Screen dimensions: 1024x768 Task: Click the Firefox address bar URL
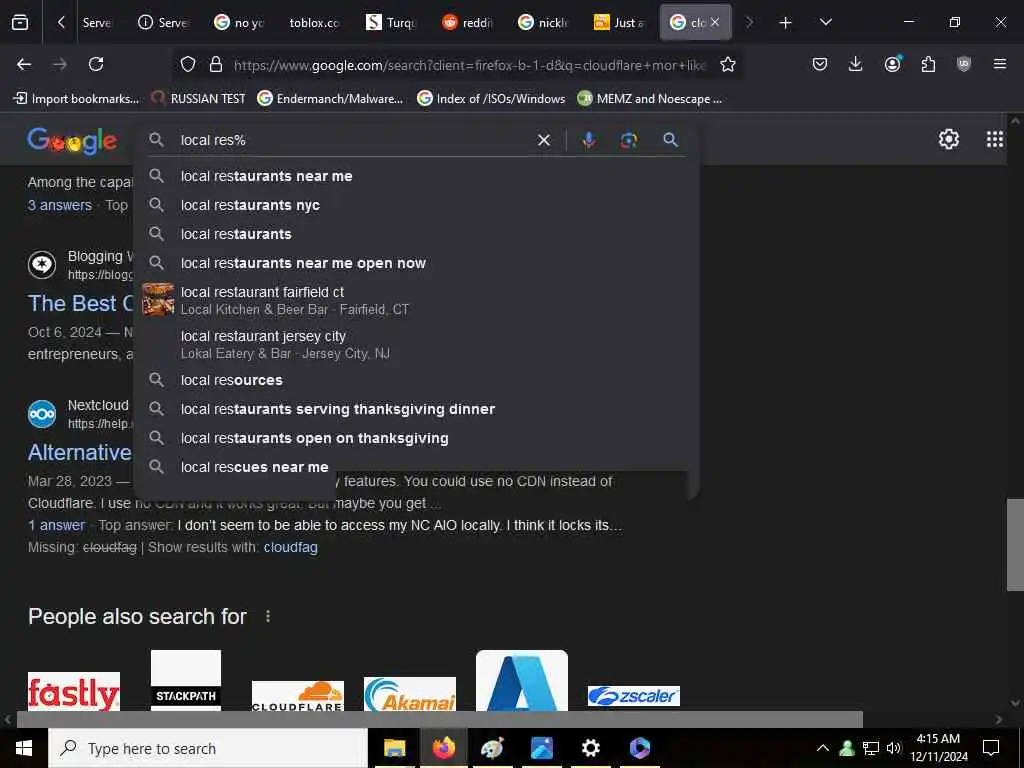tap(470, 65)
